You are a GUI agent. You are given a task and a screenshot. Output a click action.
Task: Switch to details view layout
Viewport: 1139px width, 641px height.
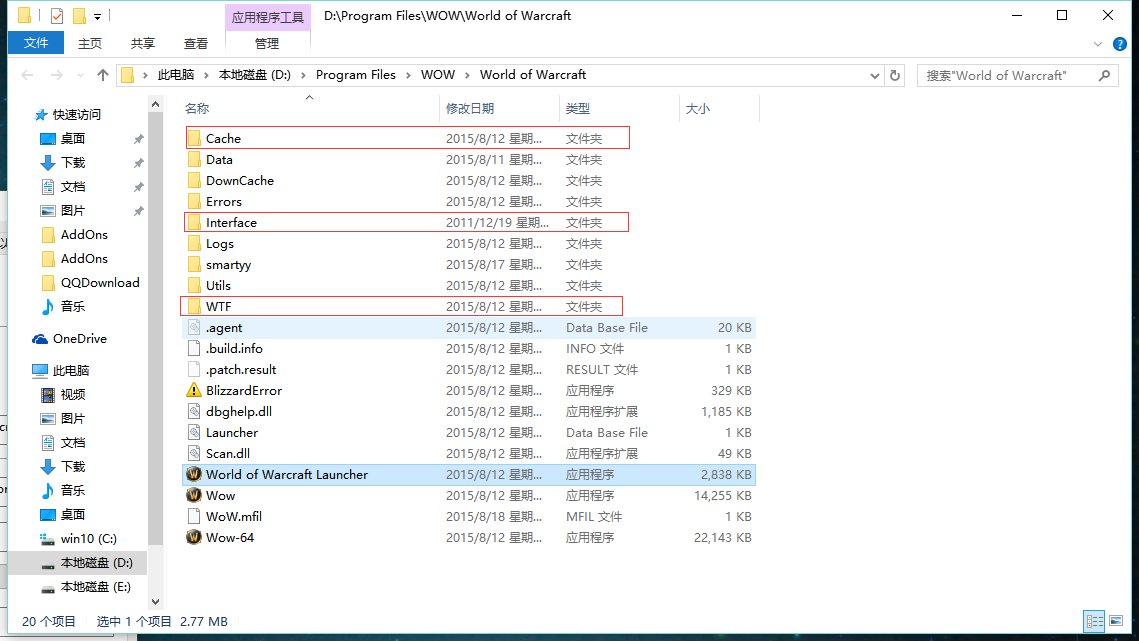pos(1095,621)
